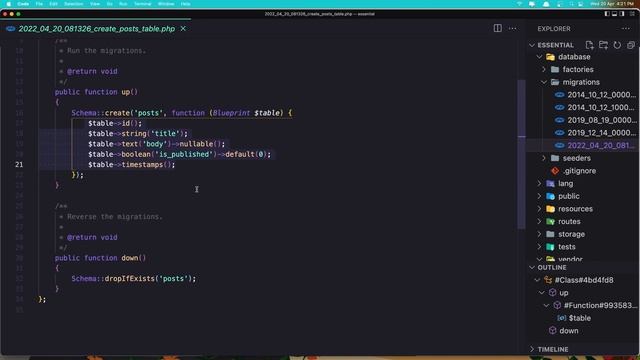Screen dimensions: 640x360
Task: Close the create_posts_table.php tab
Action: point(183,29)
